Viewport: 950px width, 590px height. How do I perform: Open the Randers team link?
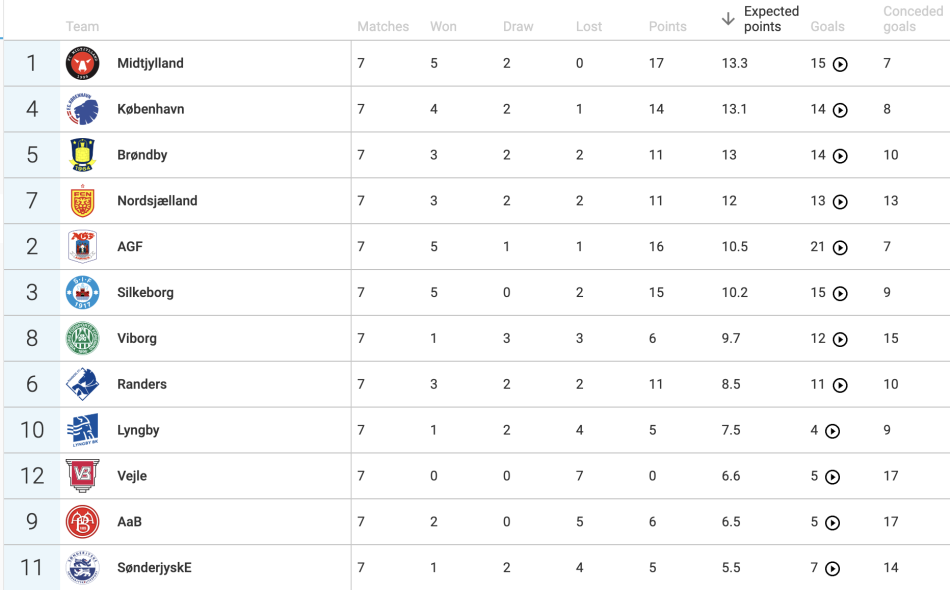(142, 384)
